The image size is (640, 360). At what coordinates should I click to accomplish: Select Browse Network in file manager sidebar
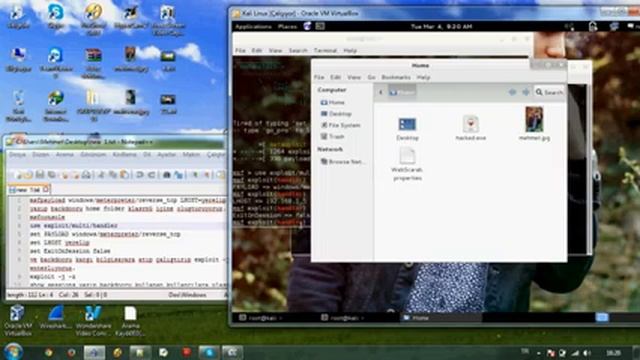(342, 162)
